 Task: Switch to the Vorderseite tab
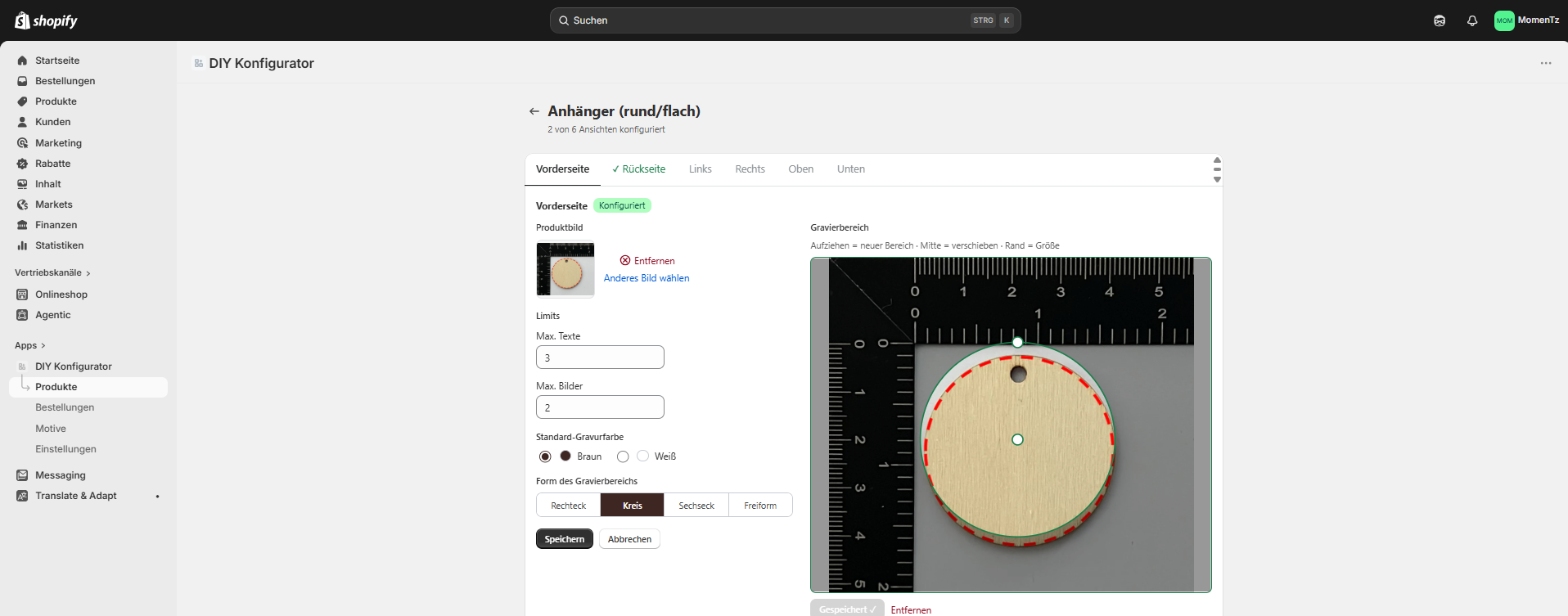click(562, 169)
